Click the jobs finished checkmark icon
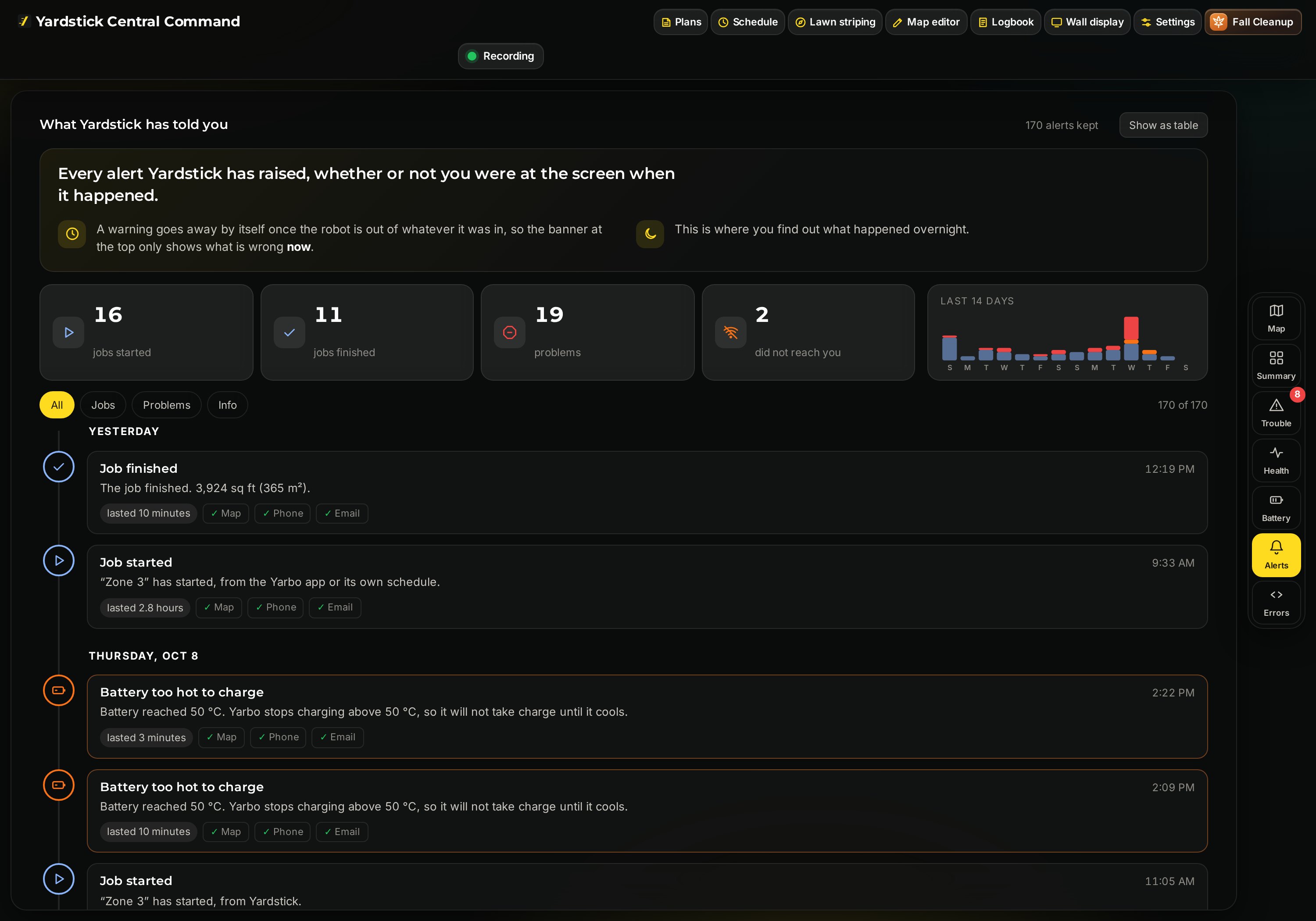This screenshot has height=921, width=1316. pyautogui.click(x=290, y=332)
